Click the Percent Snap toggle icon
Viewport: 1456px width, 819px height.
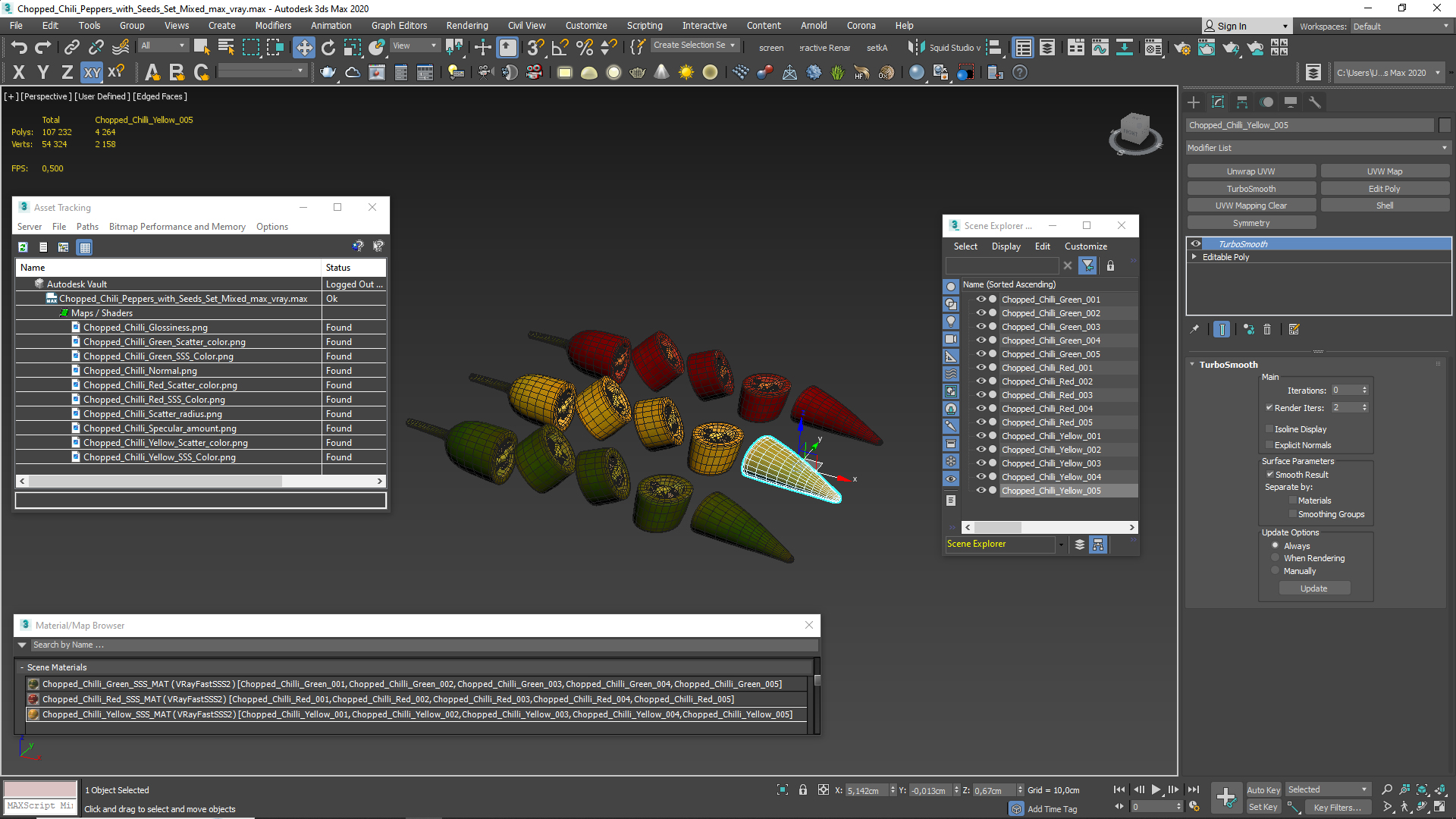point(585,47)
